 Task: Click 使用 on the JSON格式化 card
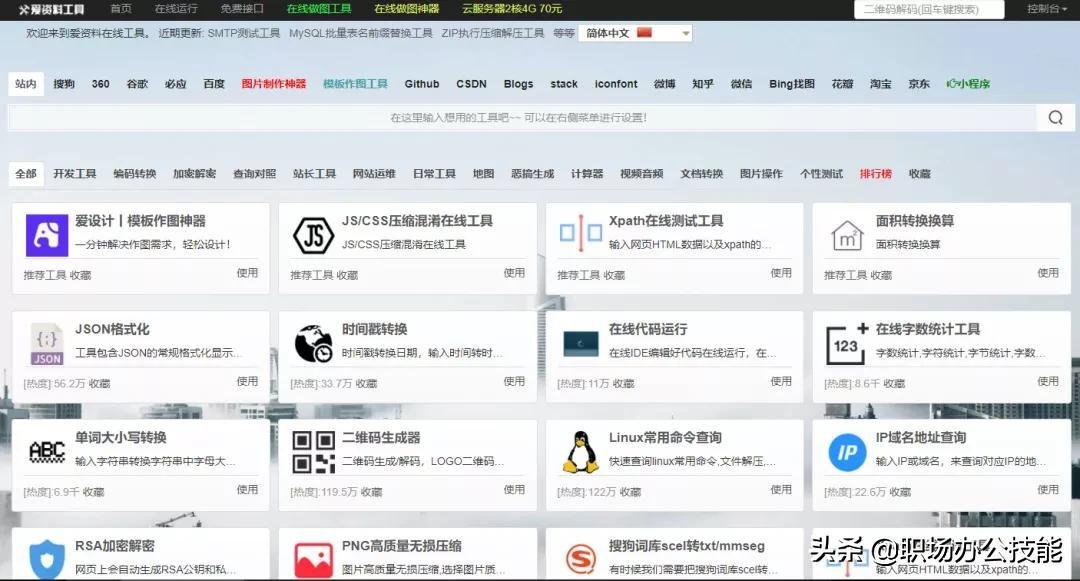pyautogui.click(x=247, y=381)
